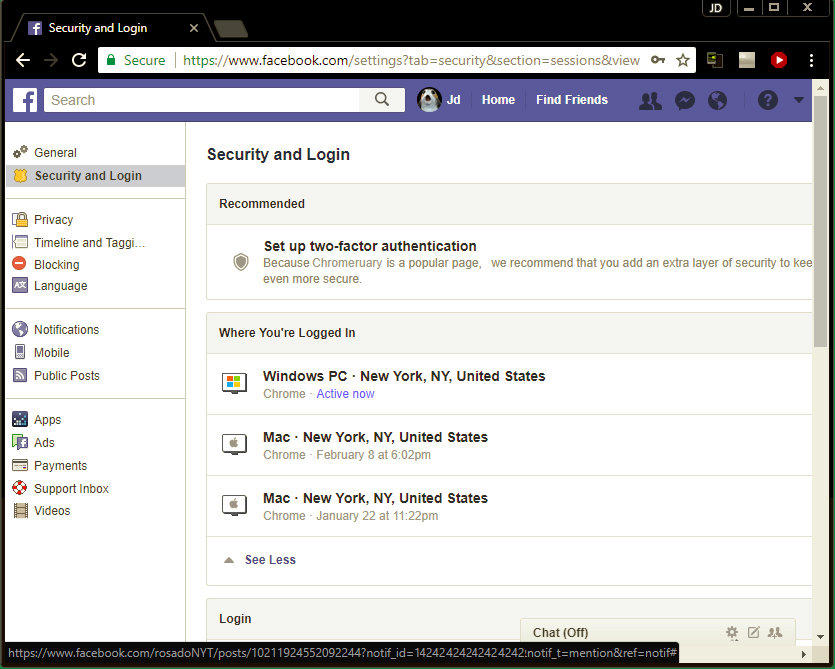
Task: Click the two-factor authentication shield icon
Action: [241, 262]
